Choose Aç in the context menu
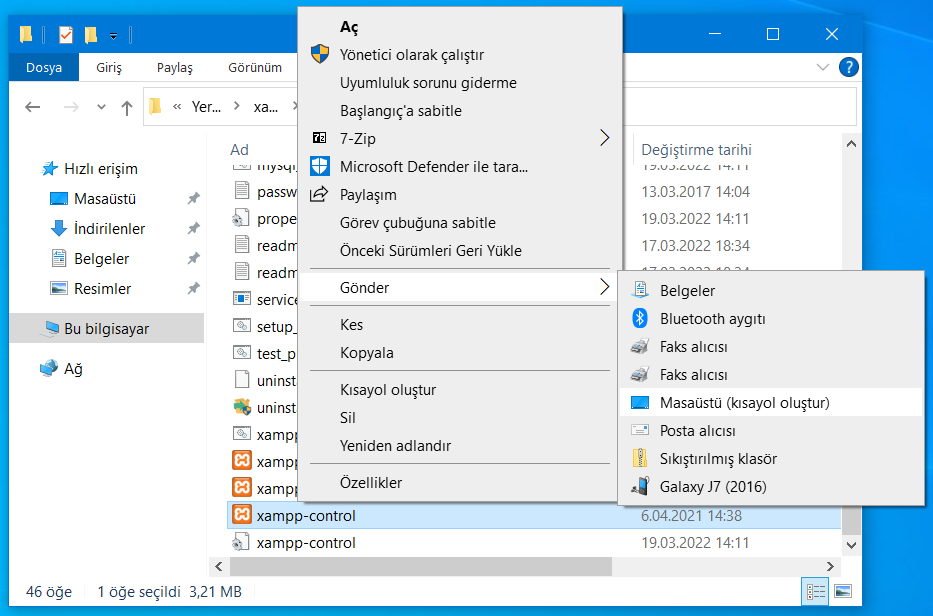This screenshot has height=616, width=933. 460,27
